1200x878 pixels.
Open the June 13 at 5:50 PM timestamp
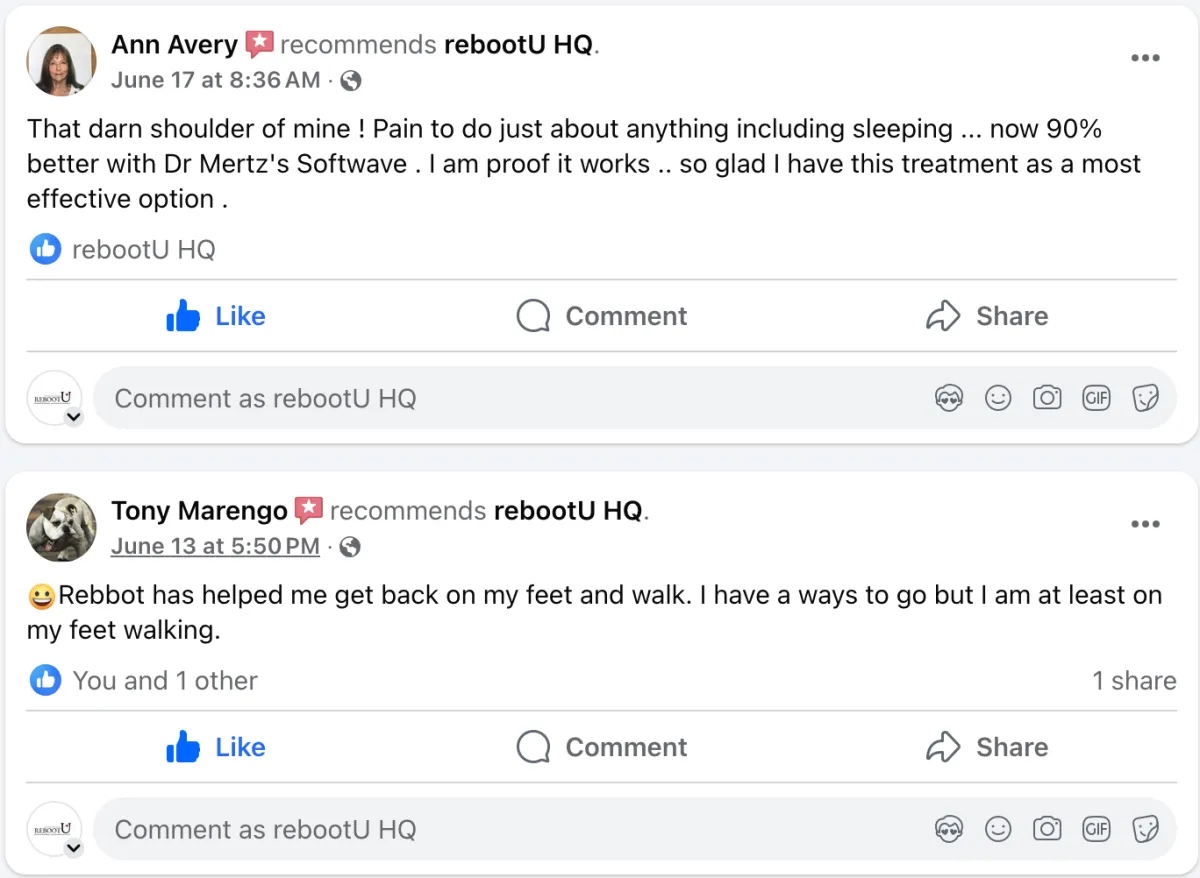coord(215,546)
